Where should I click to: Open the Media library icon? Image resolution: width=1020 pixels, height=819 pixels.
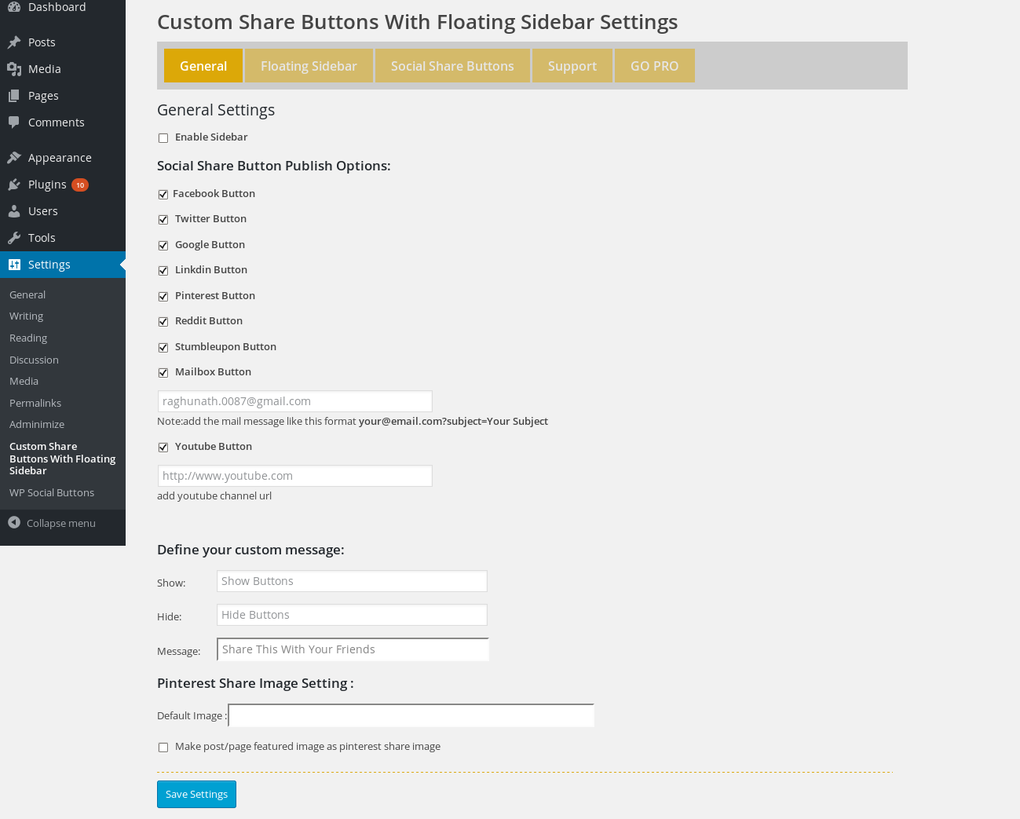(14, 69)
